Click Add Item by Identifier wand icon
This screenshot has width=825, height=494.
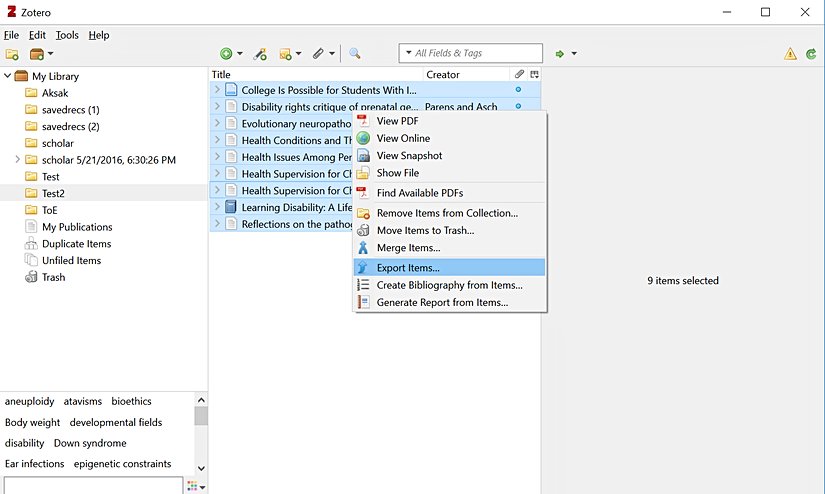coord(260,54)
